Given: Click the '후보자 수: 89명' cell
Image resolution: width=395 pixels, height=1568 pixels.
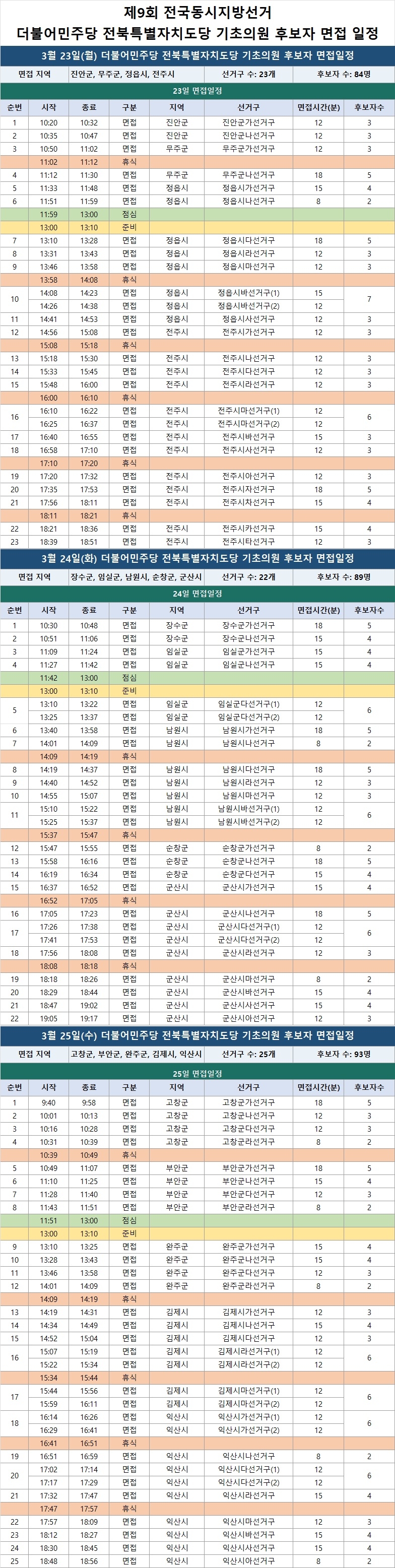Looking at the screenshot, I should [343, 577].
